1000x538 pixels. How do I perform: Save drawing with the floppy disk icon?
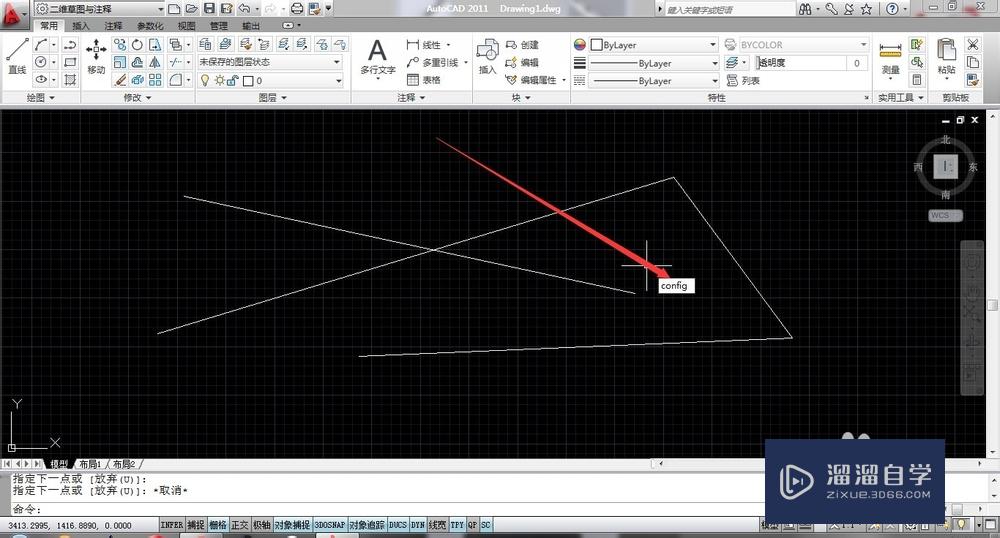coord(209,9)
